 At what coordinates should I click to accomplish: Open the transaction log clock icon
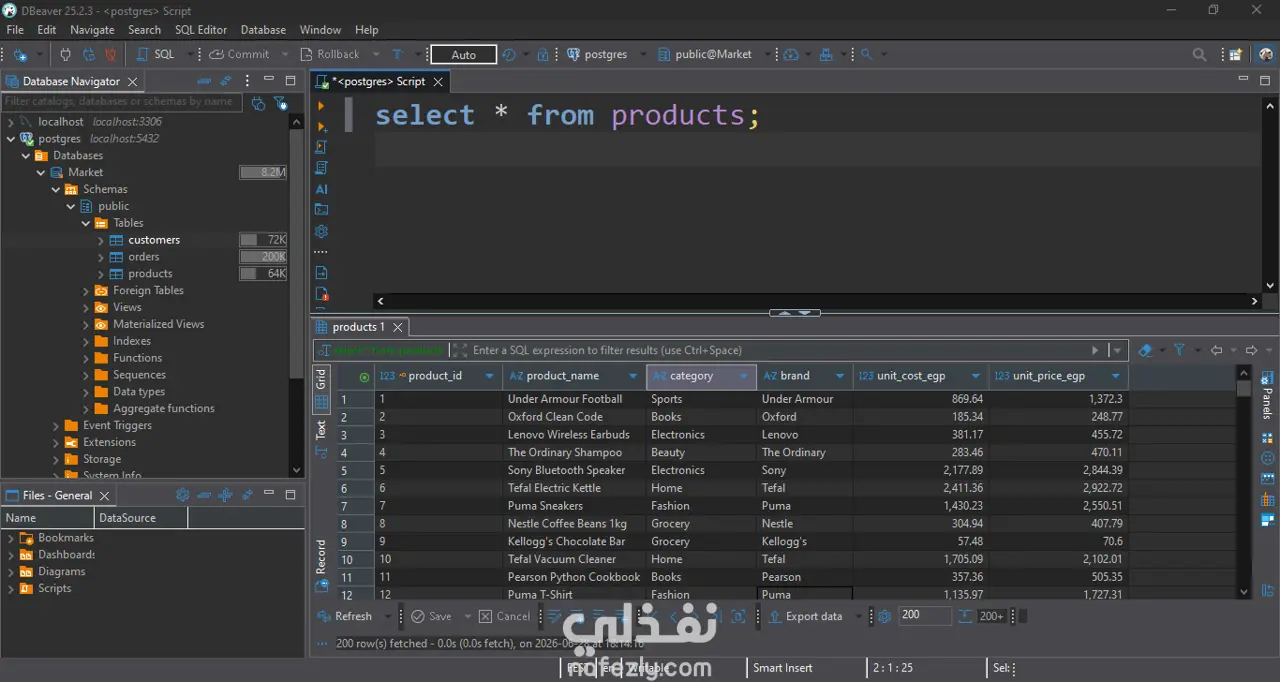pos(509,54)
